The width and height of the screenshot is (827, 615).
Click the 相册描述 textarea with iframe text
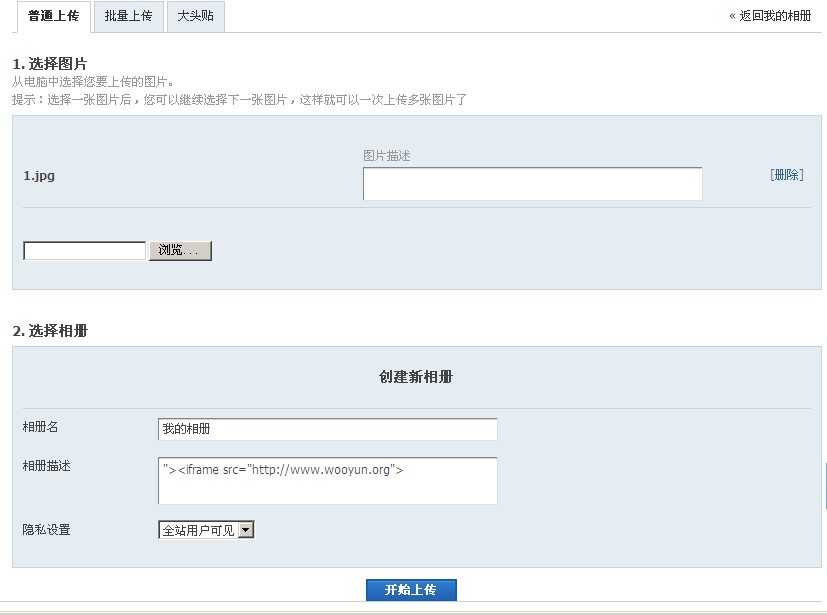pos(328,481)
